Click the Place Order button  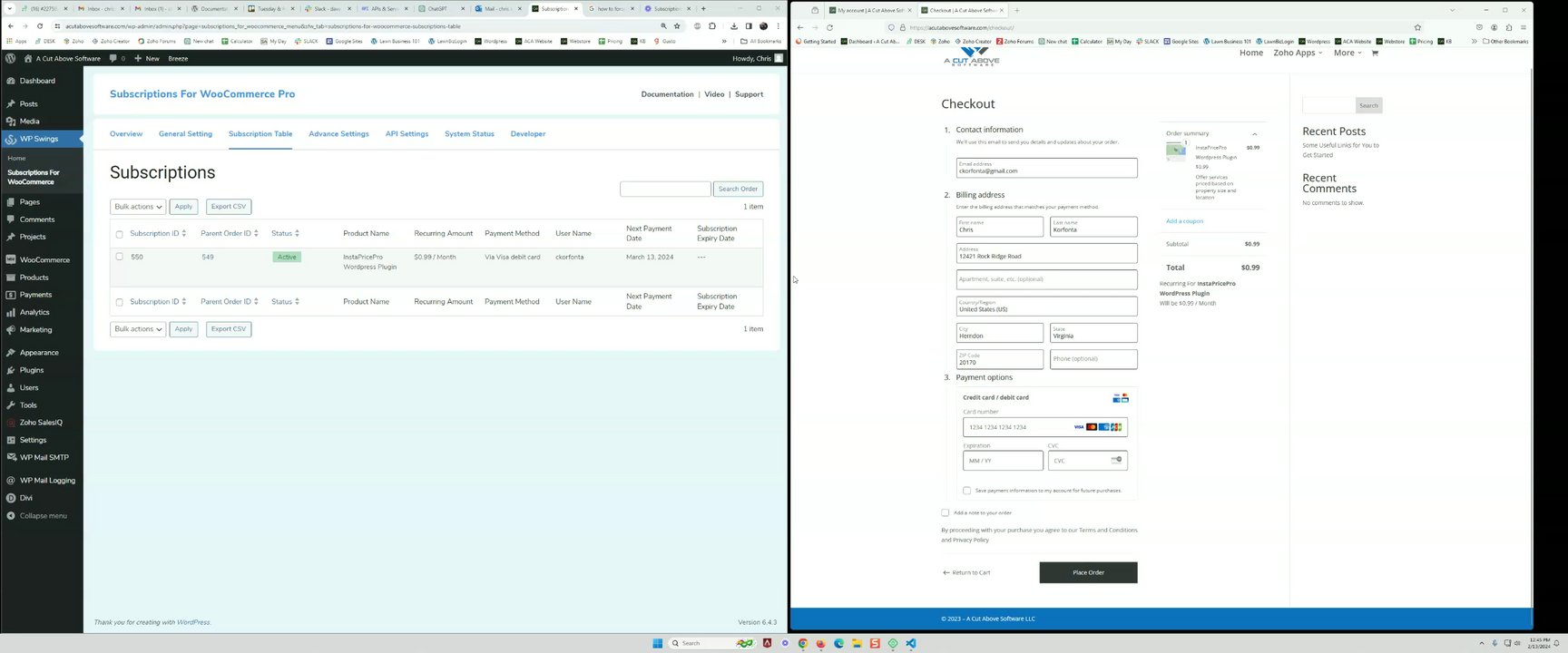[x=1088, y=572]
